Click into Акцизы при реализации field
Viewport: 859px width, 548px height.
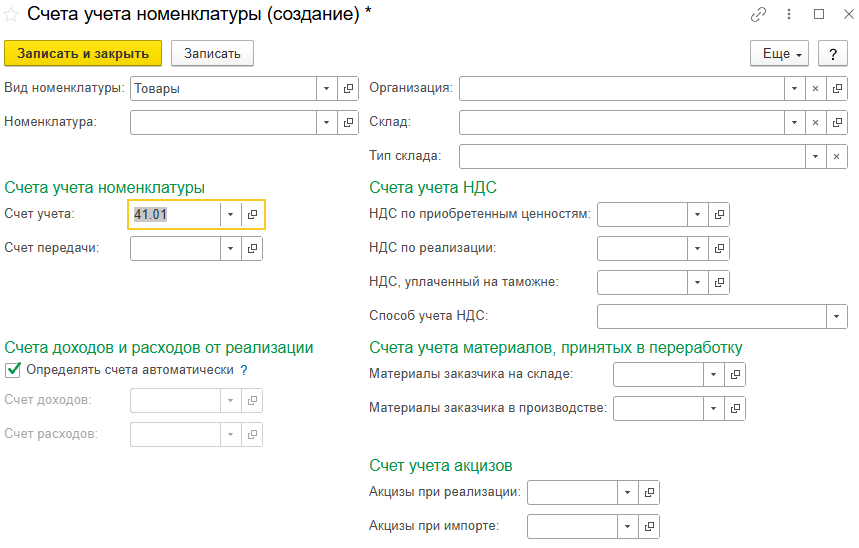click(572, 492)
